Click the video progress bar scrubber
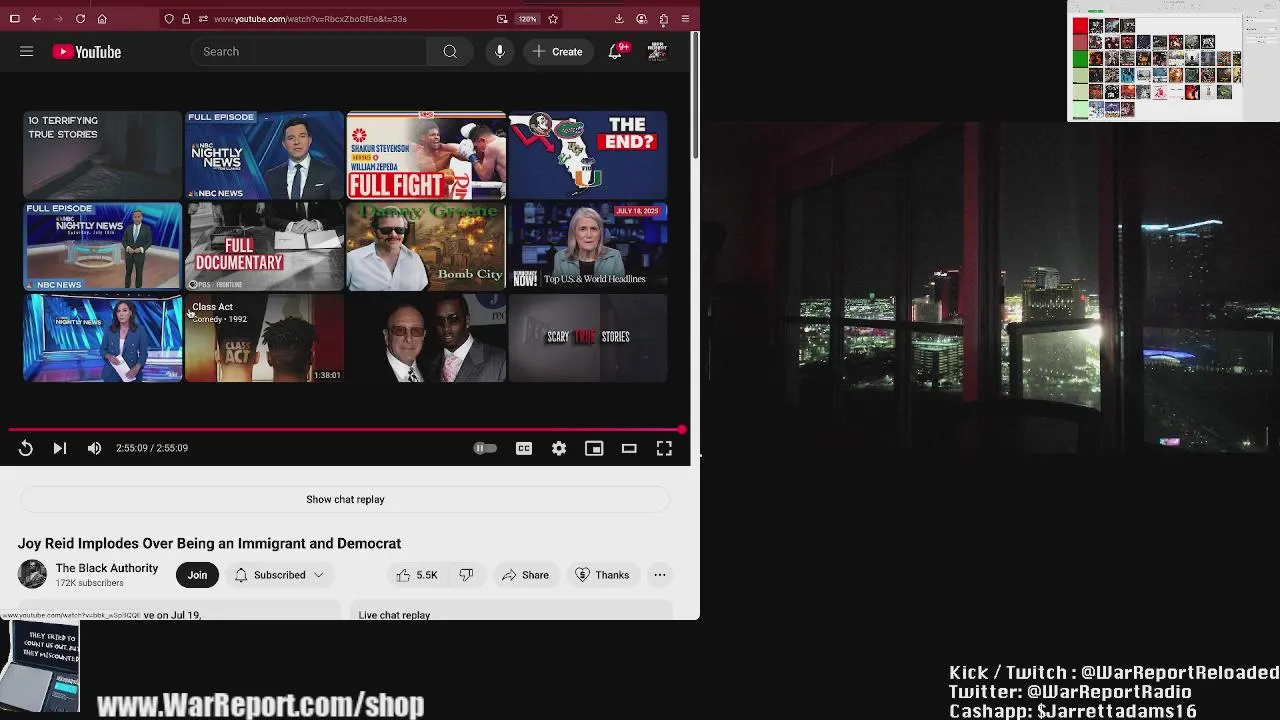Screen dimensions: 1280x720 682,430
